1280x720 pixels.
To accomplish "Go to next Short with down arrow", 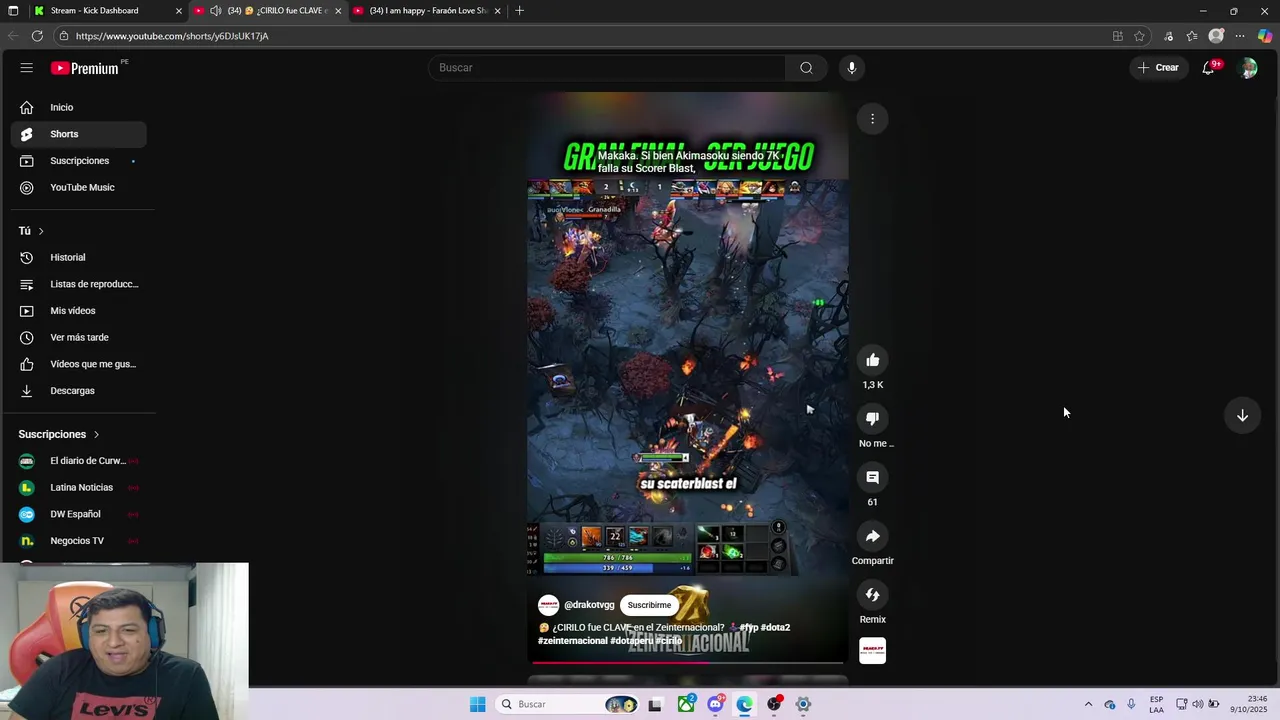I will pos(1242,416).
